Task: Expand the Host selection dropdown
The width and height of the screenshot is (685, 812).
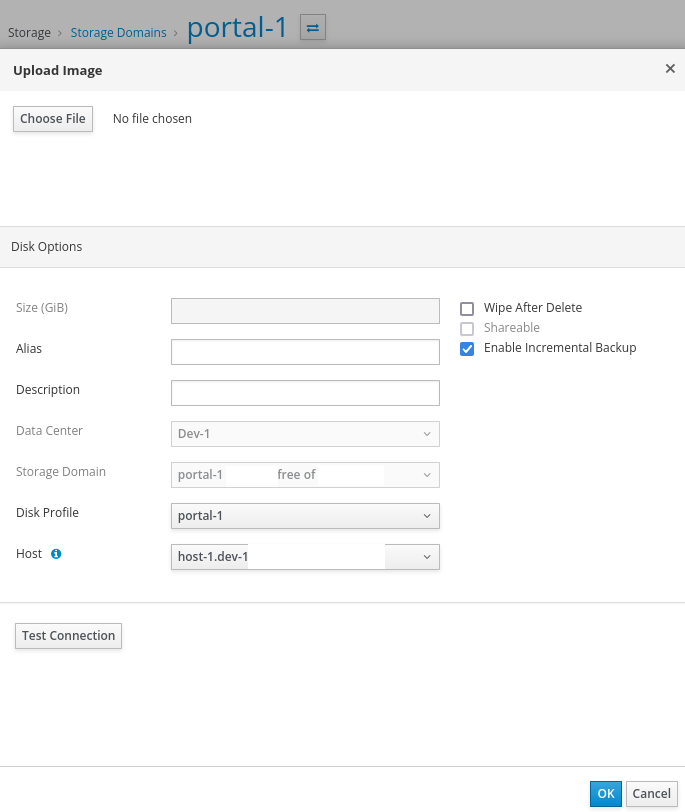Action: [305, 557]
